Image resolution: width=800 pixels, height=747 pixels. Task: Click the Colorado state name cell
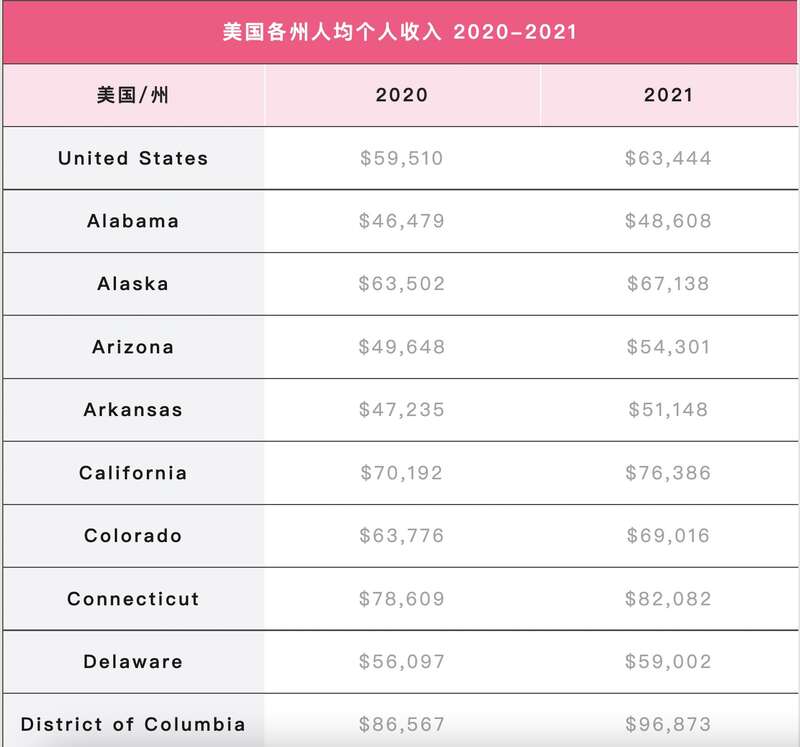point(133,536)
